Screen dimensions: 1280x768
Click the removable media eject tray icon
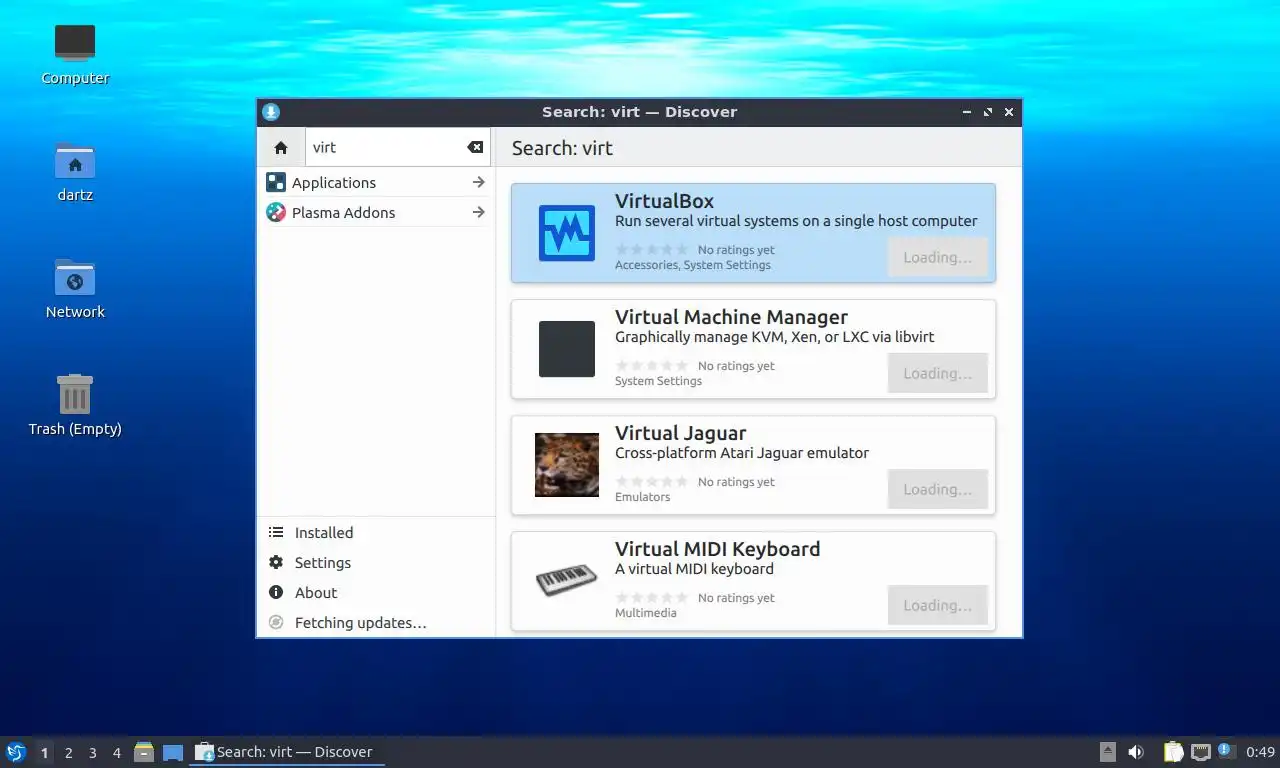tap(1108, 752)
